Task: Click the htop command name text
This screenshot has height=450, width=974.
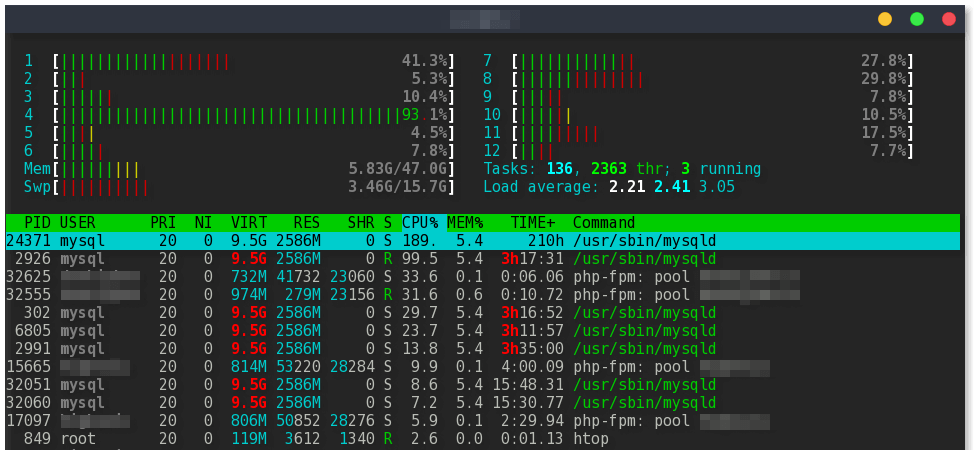Action: (591, 439)
